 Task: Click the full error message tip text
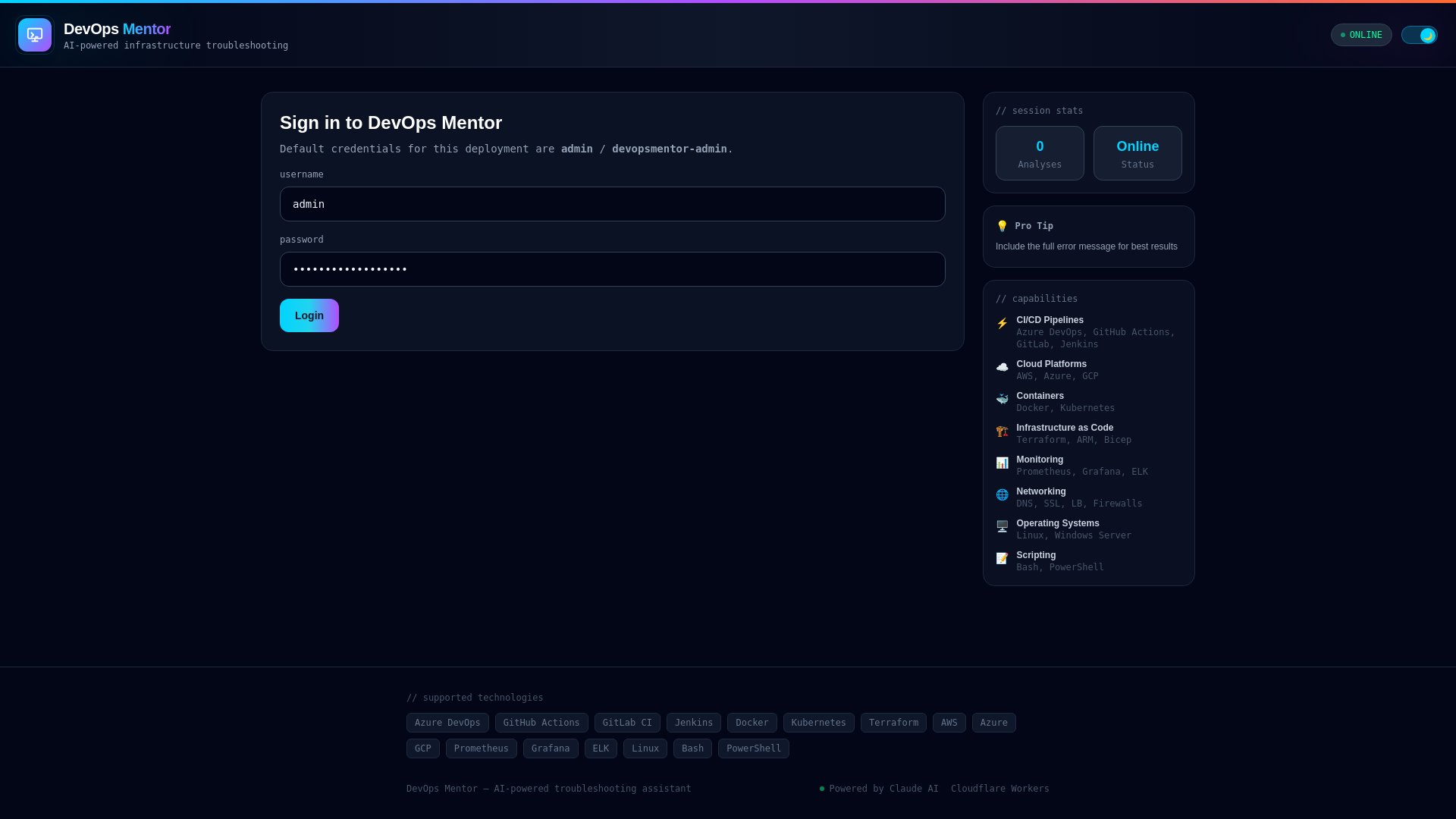click(1087, 246)
